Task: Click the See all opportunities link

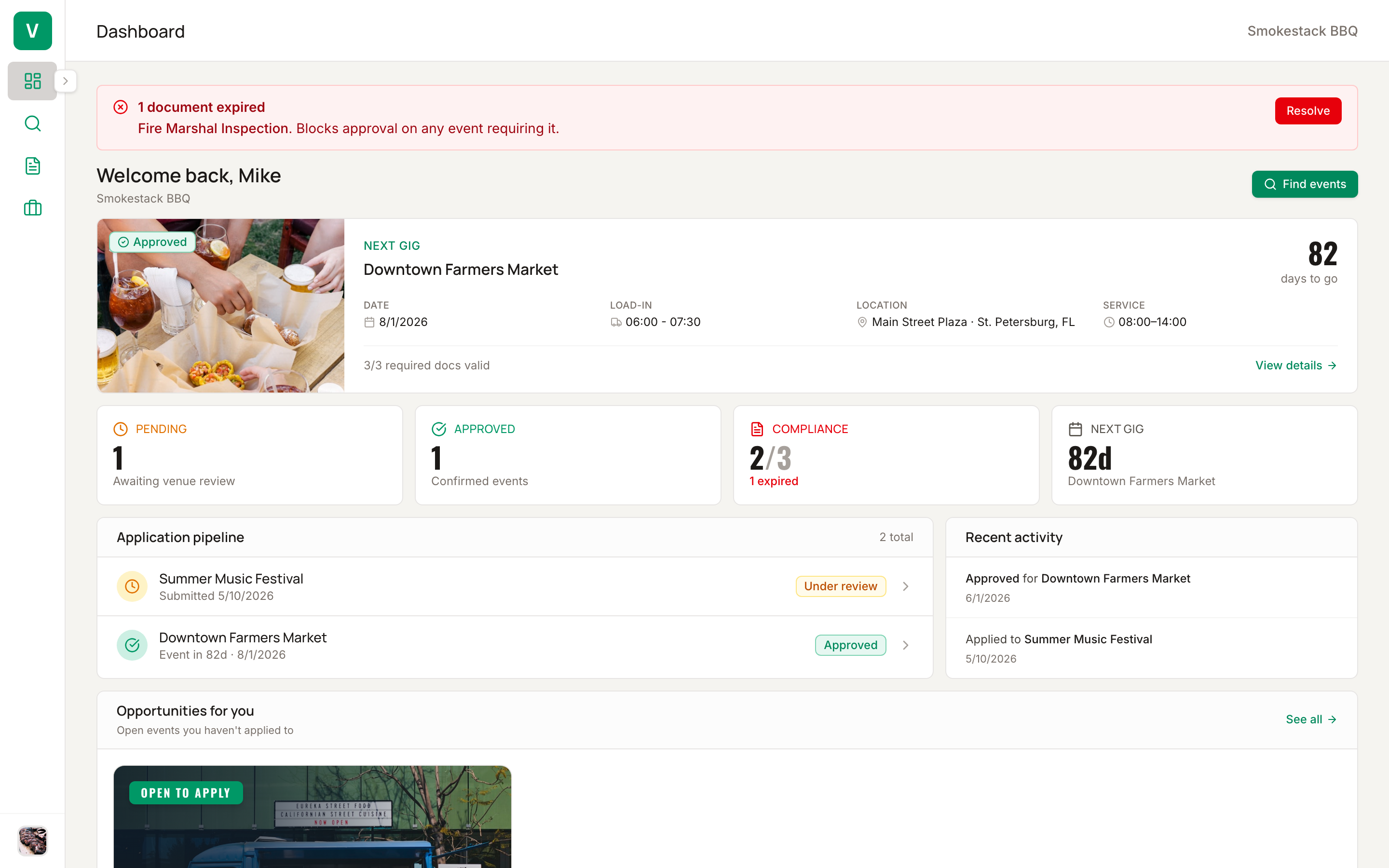Action: click(1311, 720)
